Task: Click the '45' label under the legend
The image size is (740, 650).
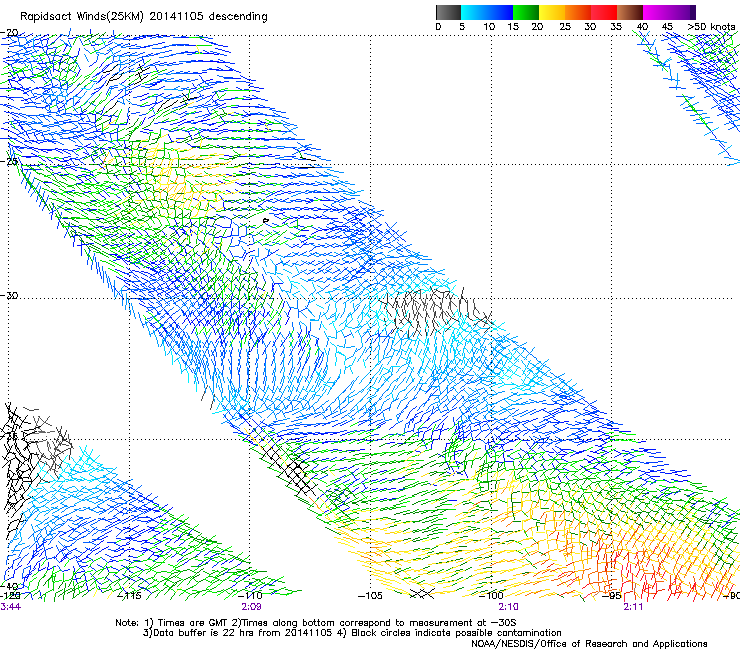Action: pyautogui.click(x=667, y=27)
